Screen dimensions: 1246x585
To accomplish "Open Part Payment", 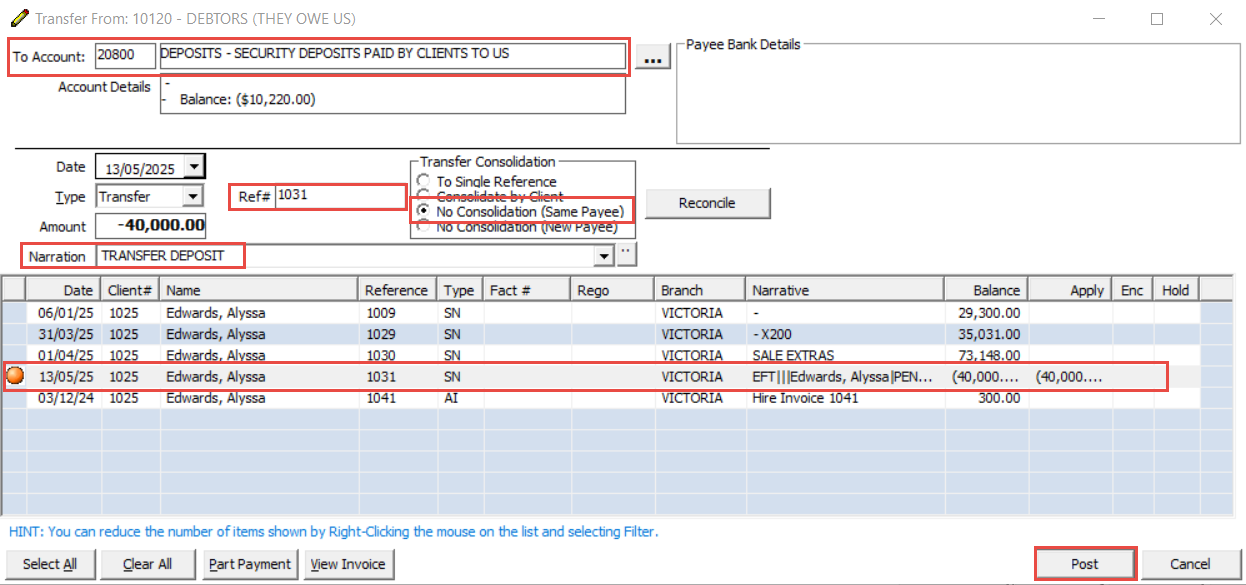I will click(x=250, y=564).
